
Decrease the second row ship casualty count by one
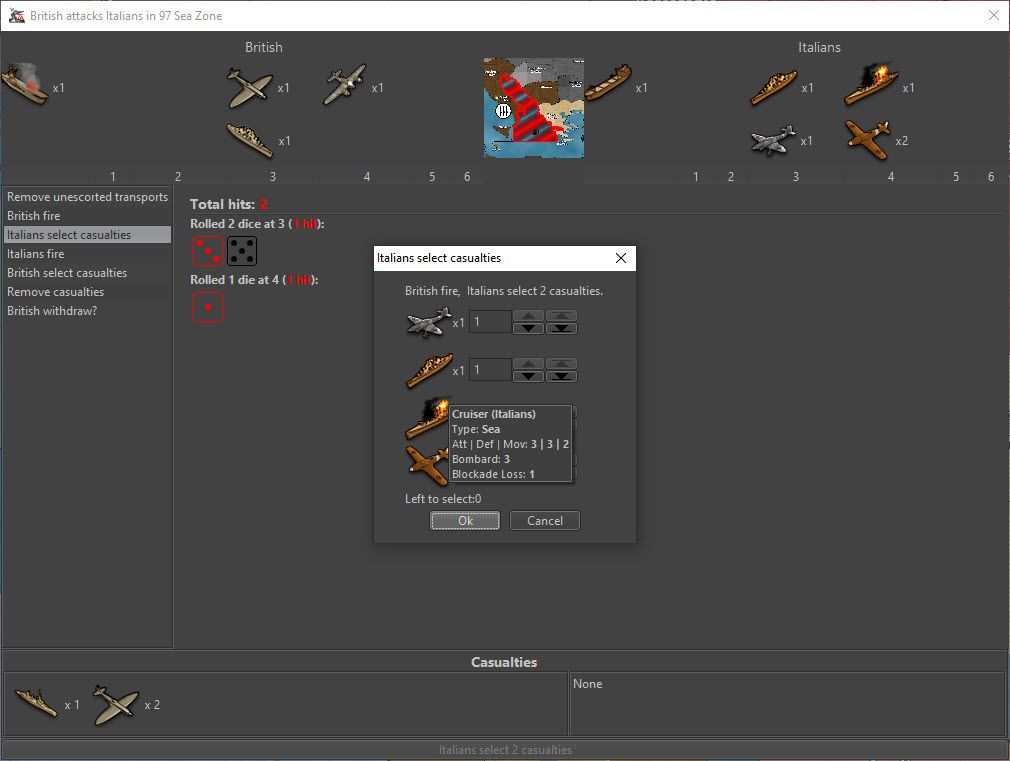pyautogui.click(x=528, y=376)
